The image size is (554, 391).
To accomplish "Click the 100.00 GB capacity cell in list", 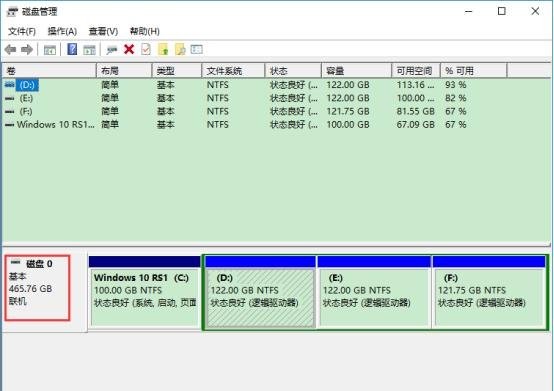I will point(348,125).
